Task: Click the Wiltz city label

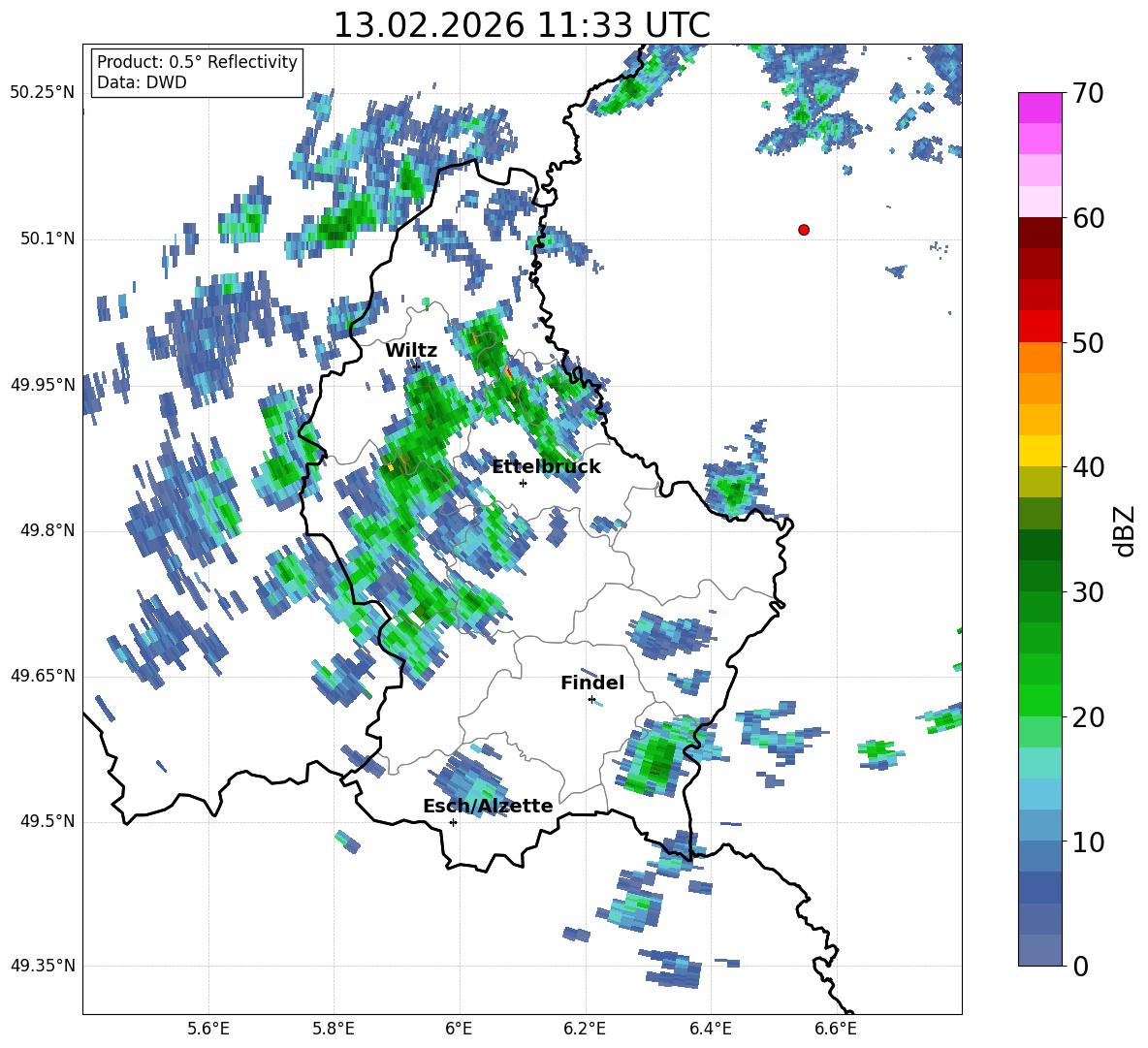Action: pyautogui.click(x=411, y=351)
